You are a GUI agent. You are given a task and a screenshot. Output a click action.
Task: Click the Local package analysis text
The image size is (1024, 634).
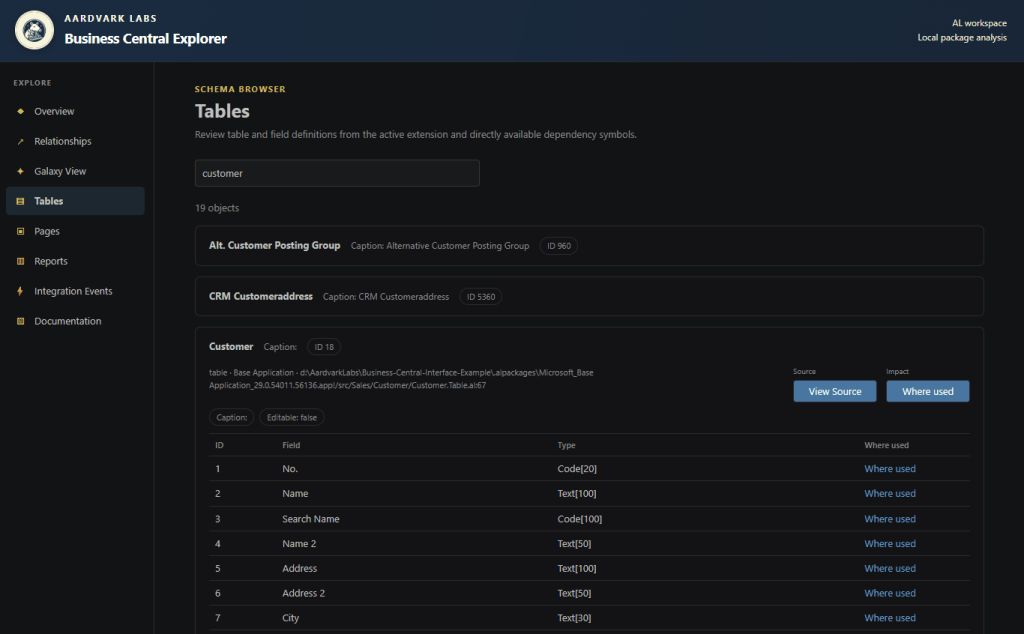[x=962, y=37]
